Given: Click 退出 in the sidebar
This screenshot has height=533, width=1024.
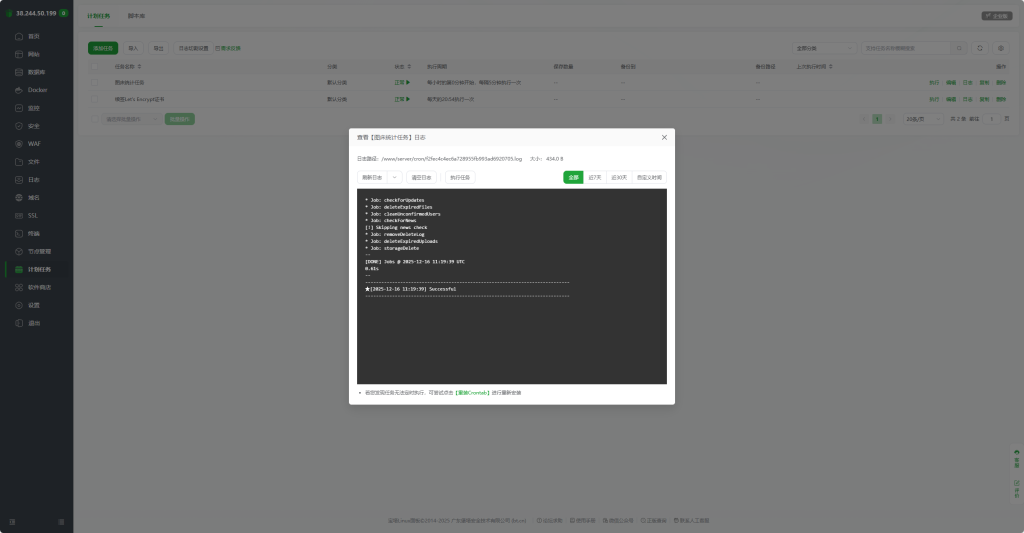Looking at the screenshot, I should click(33, 323).
